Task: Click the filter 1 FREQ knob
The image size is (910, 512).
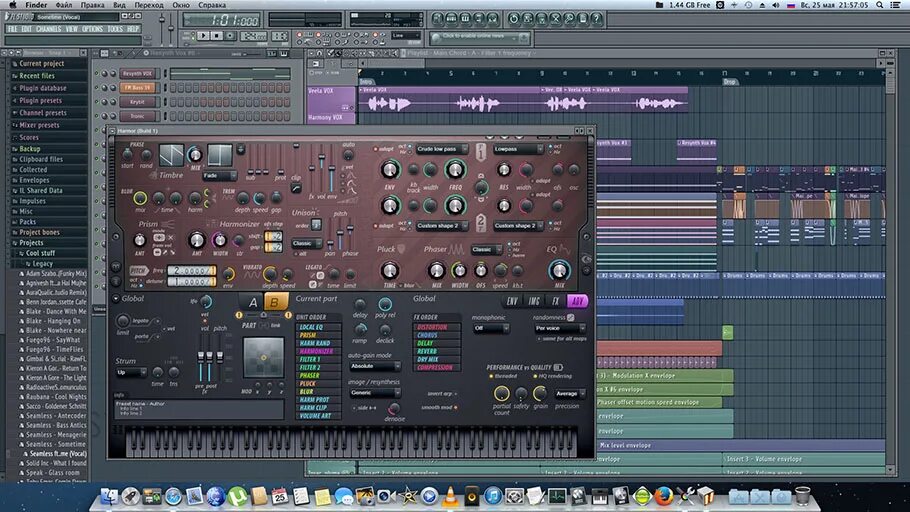Action: click(455, 170)
